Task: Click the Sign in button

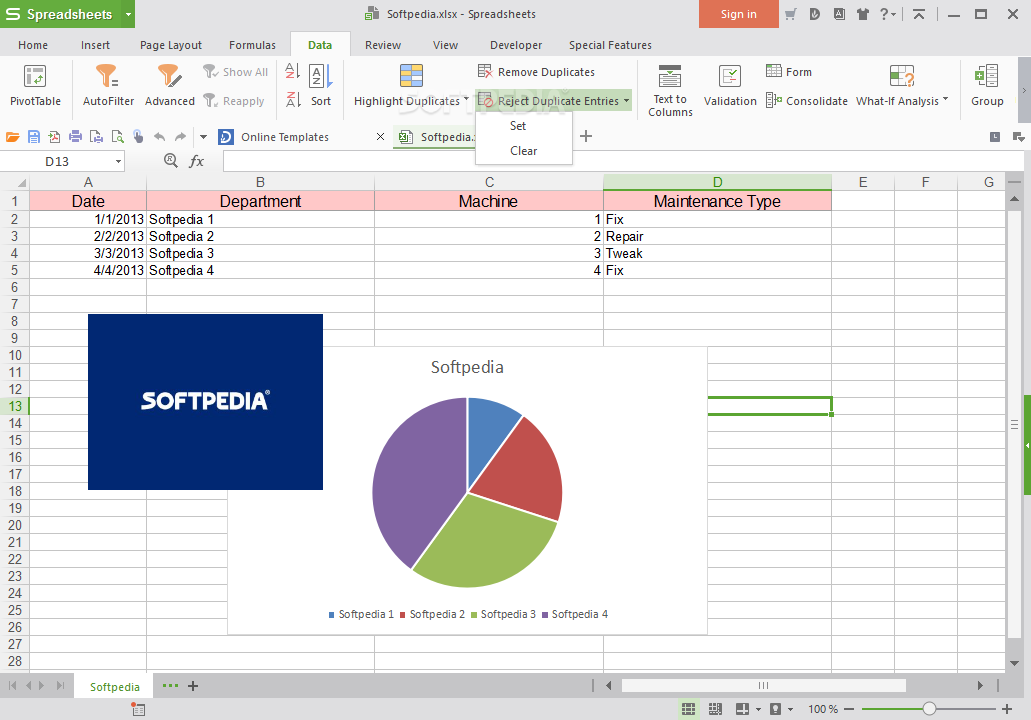Action: 738,14
